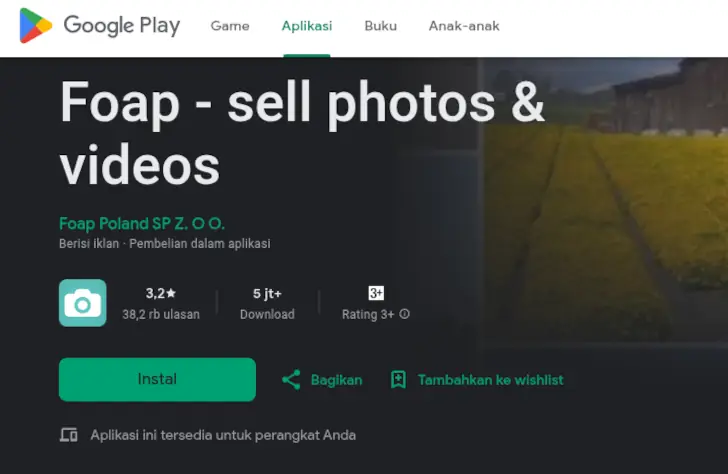
Task: Click the 3+ content rating badge icon
Action: pos(376,293)
